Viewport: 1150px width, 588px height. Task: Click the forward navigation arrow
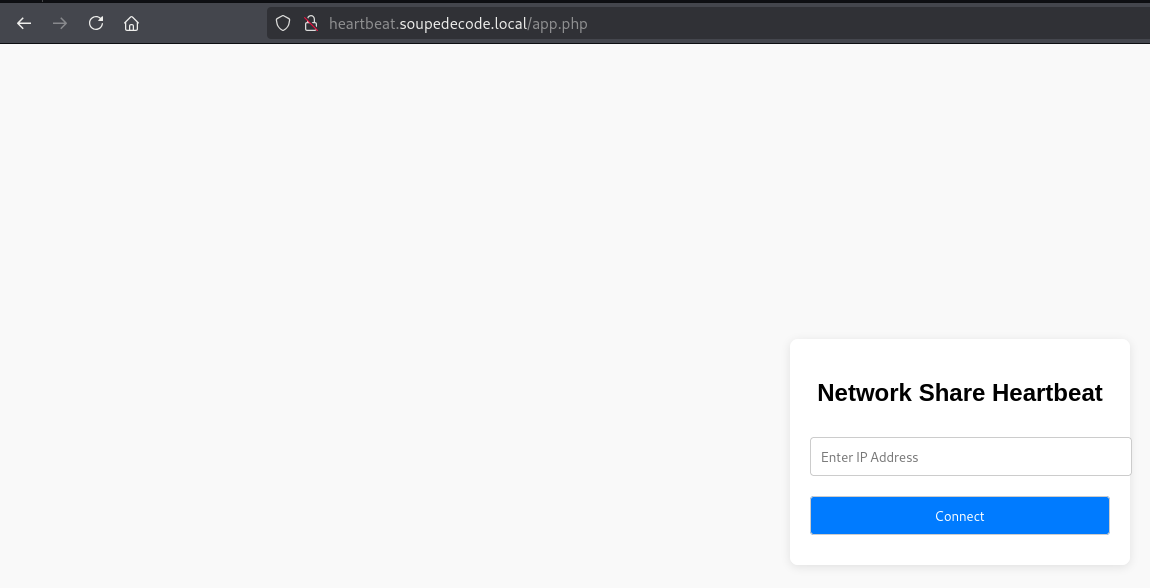click(x=60, y=23)
